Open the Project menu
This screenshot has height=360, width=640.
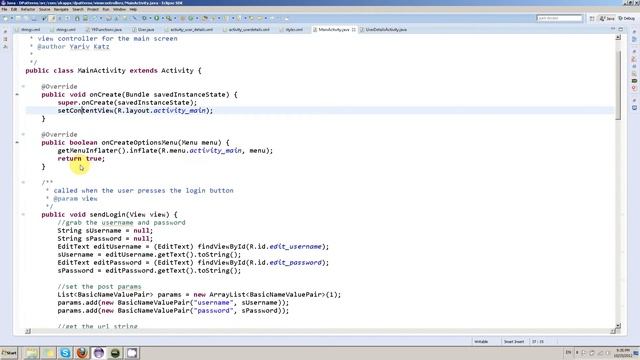pos(93,9)
